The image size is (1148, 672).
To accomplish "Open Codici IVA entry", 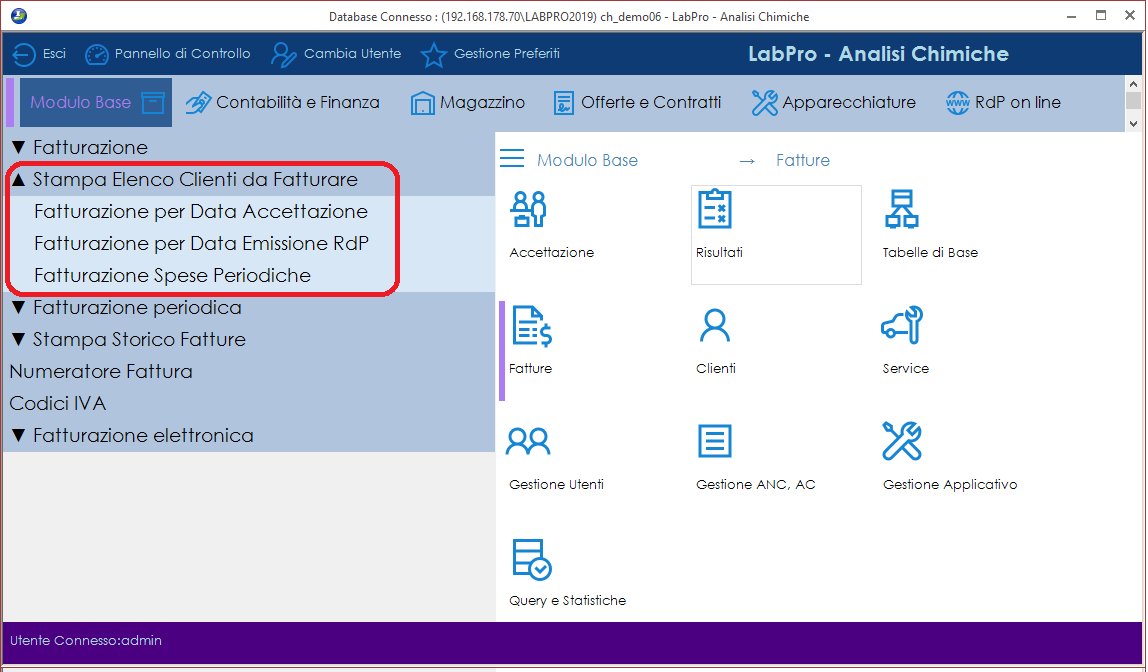I will [x=58, y=403].
